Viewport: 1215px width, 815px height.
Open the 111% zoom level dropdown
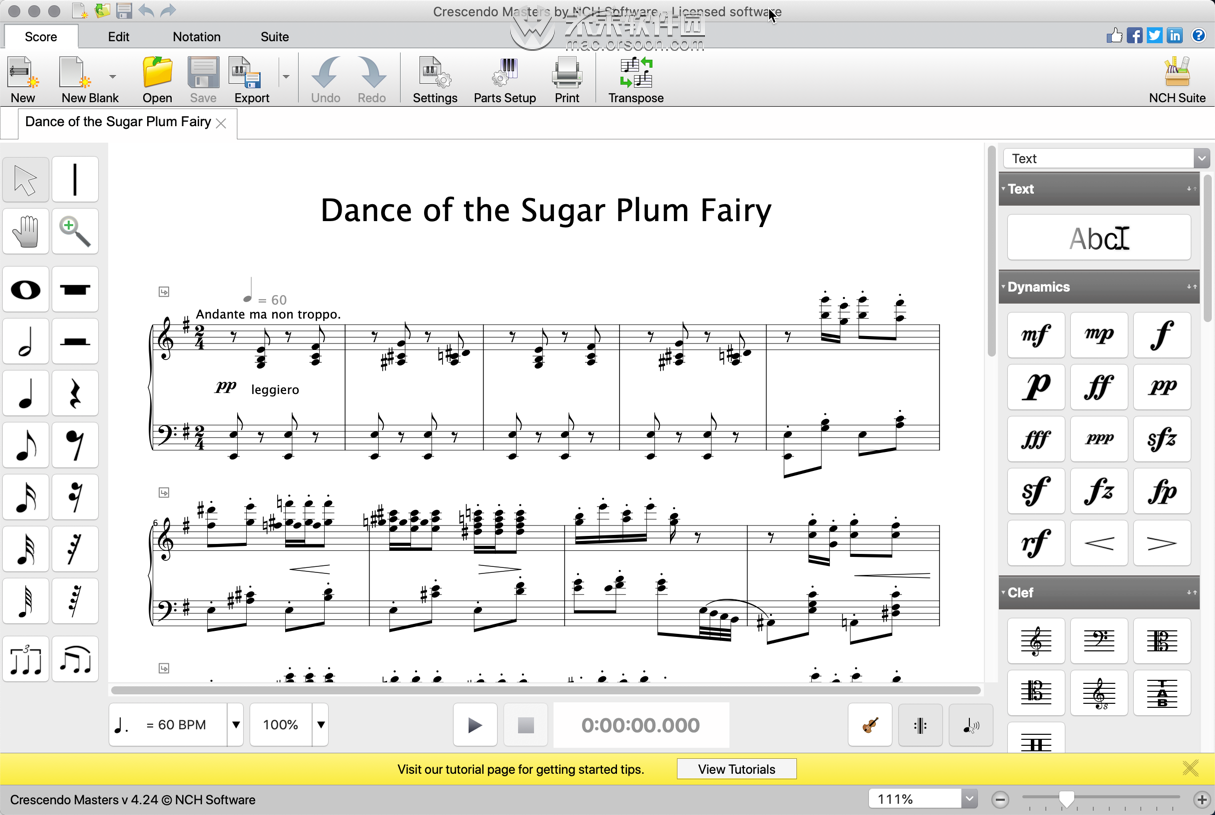coord(969,799)
